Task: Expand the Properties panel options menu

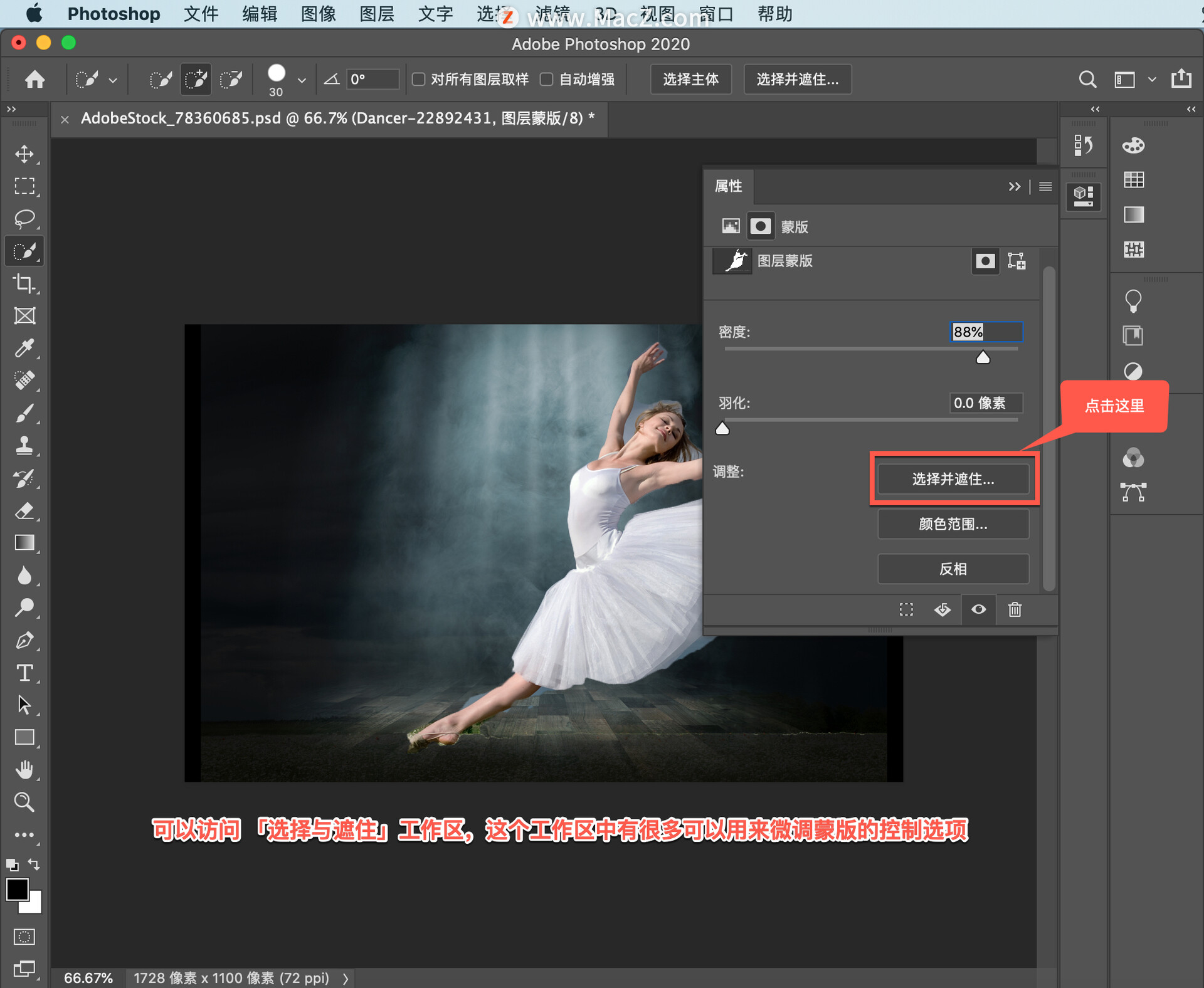Action: point(1047,188)
